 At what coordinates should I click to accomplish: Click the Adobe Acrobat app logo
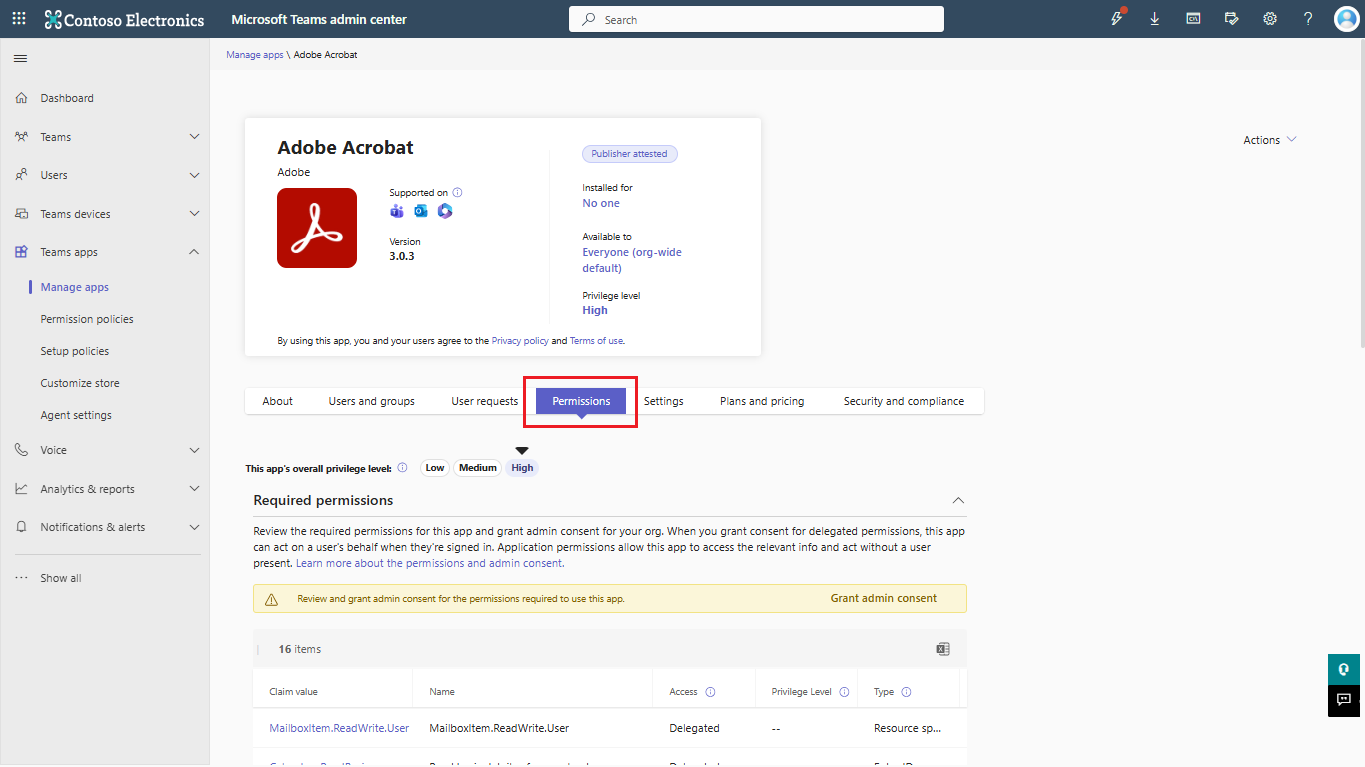pos(317,228)
